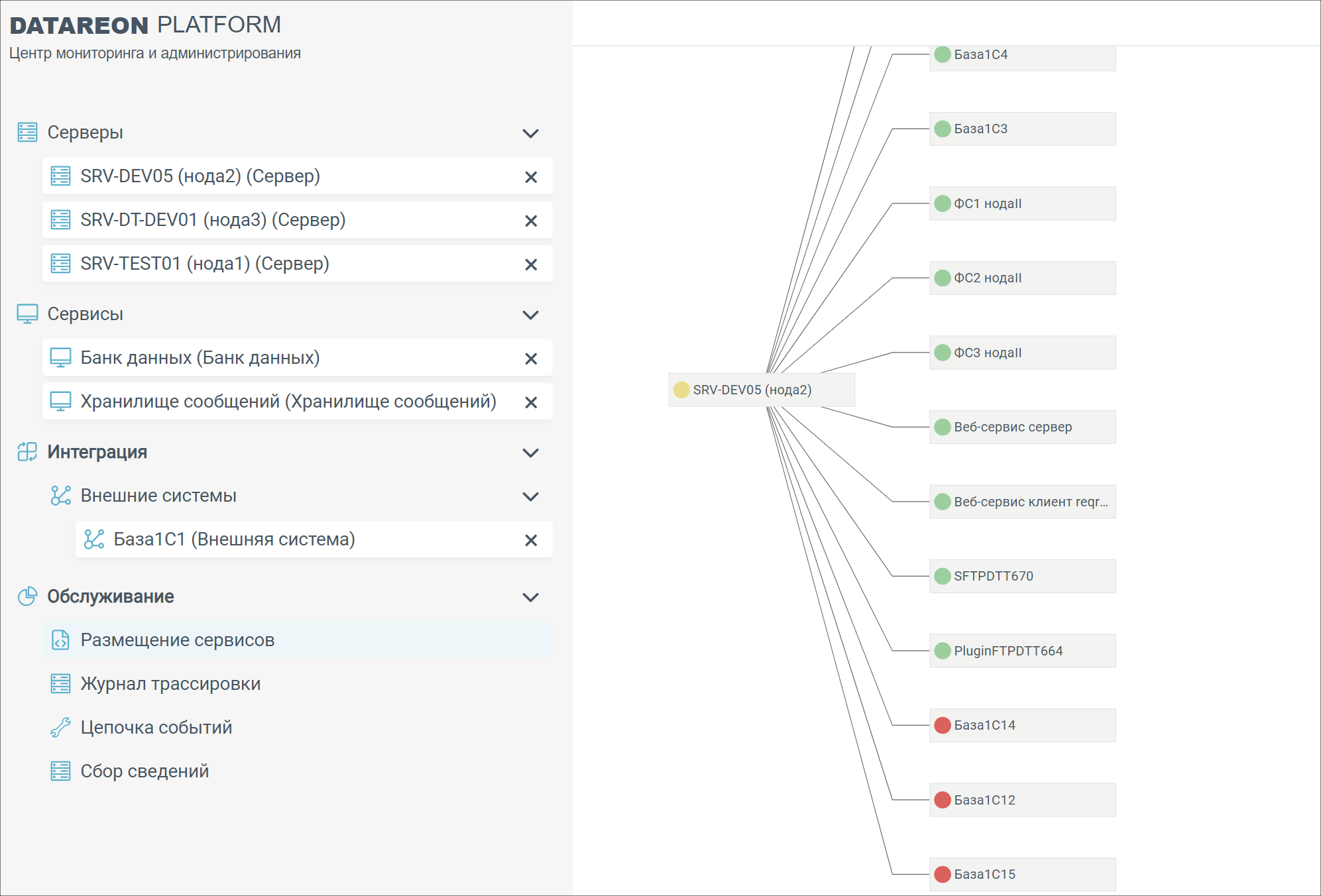Image resolution: width=1321 pixels, height=896 pixels.
Task: Click red status dot of База1С14
Action: coord(942,725)
